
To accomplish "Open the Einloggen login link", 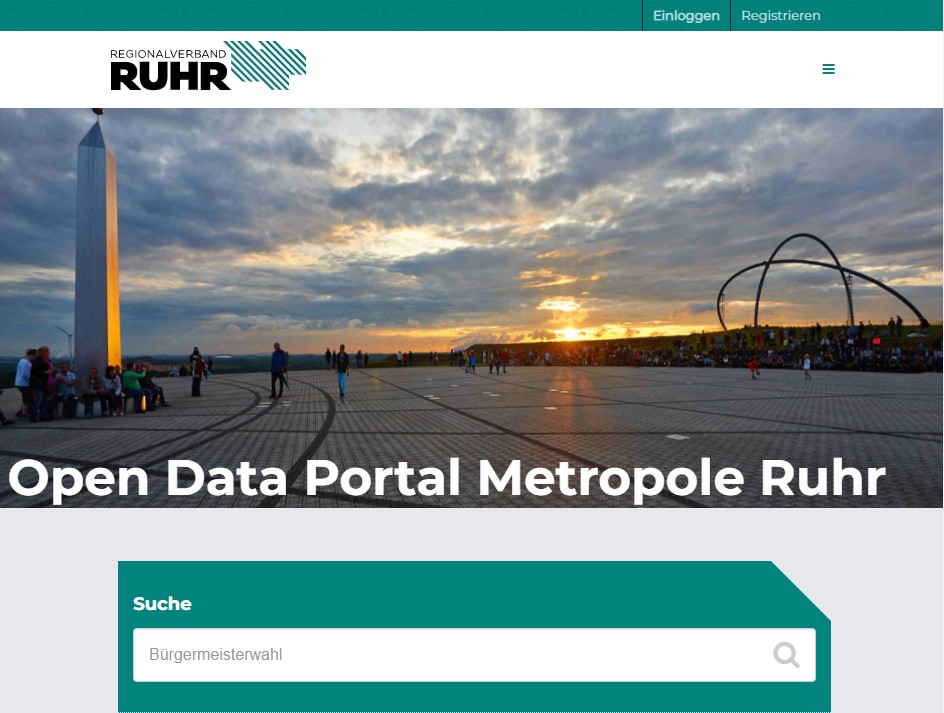I will tap(686, 16).
